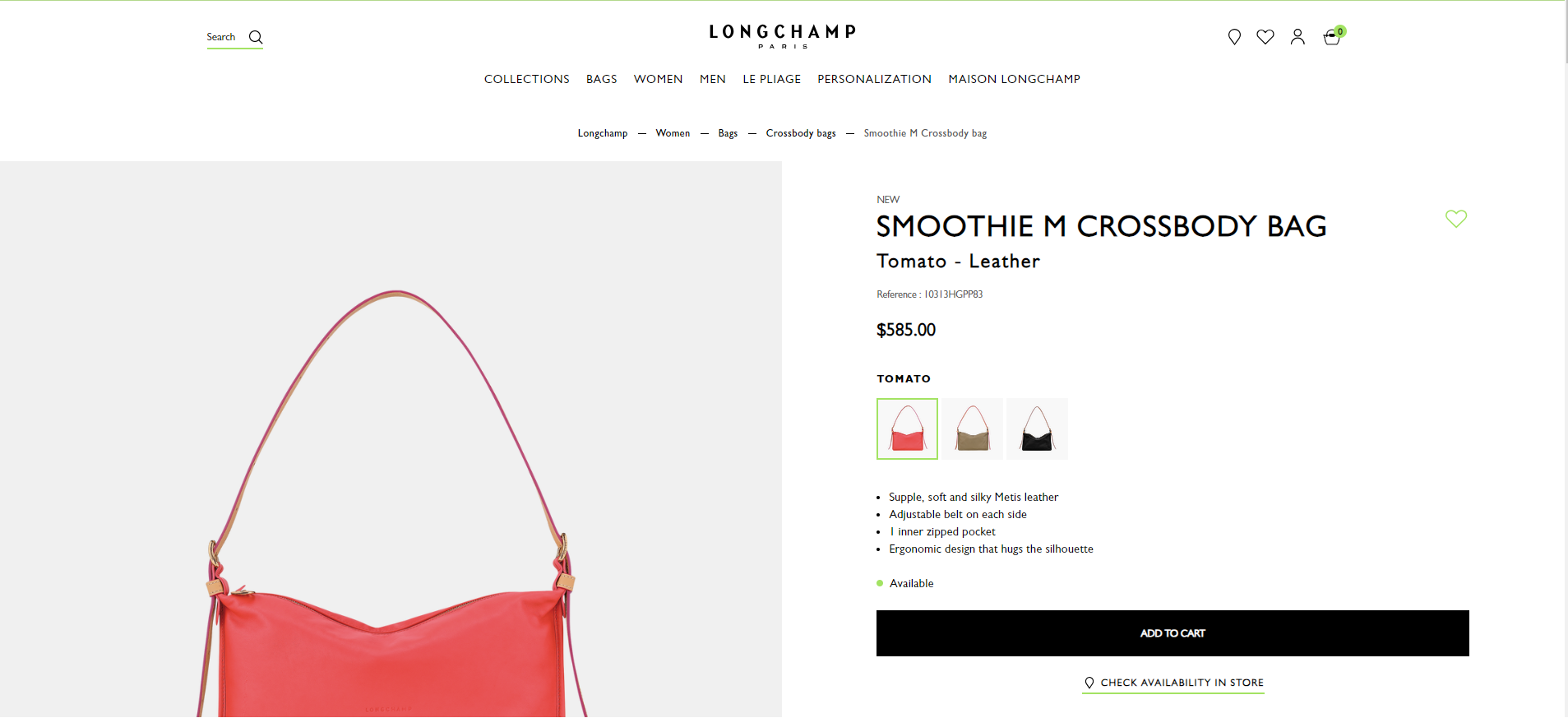Open the account profile icon
Screen dimensions: 1568x718
pos(1297,37)
